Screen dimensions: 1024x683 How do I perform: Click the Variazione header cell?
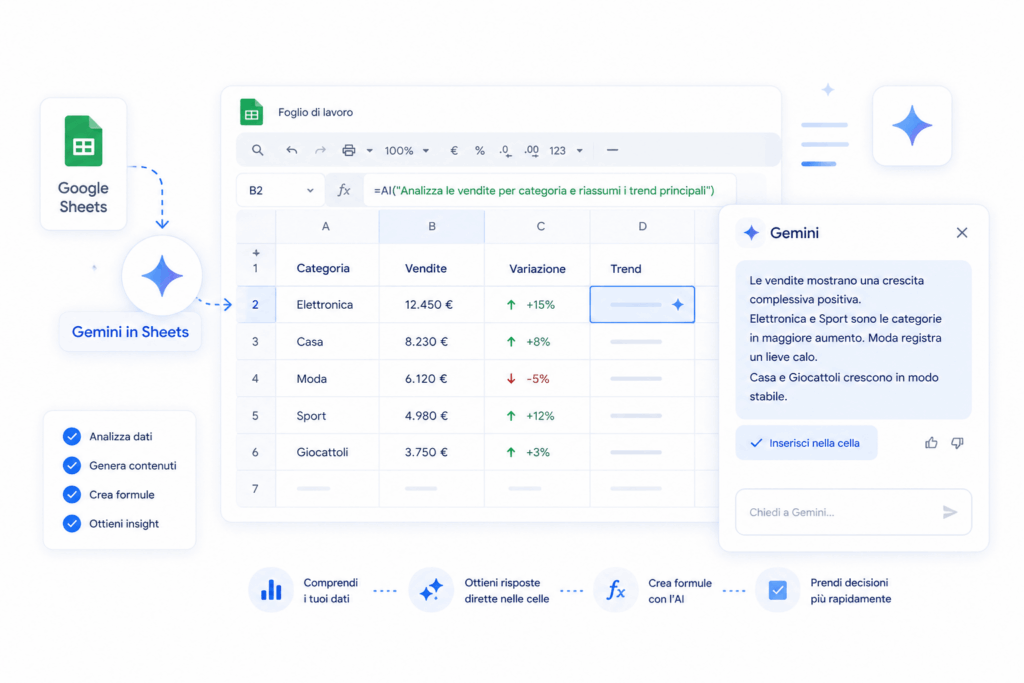(x=537, y=268)
